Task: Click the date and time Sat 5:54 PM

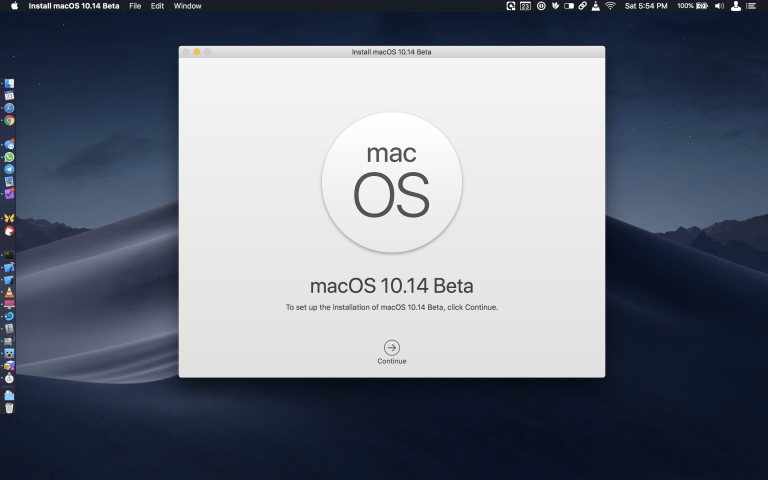Action: click(x=646, y=6)
